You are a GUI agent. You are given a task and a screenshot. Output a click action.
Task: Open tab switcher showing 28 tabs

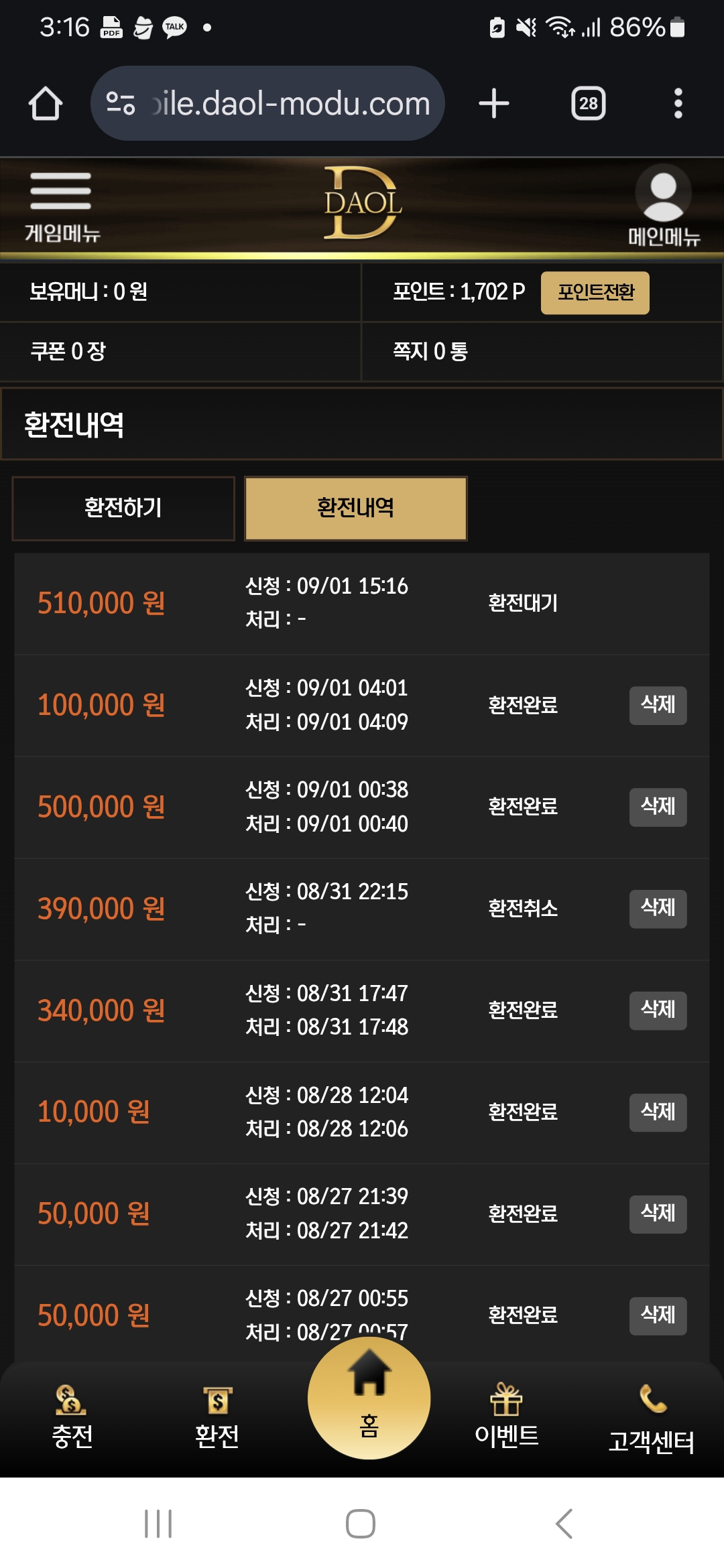[589, 104]
